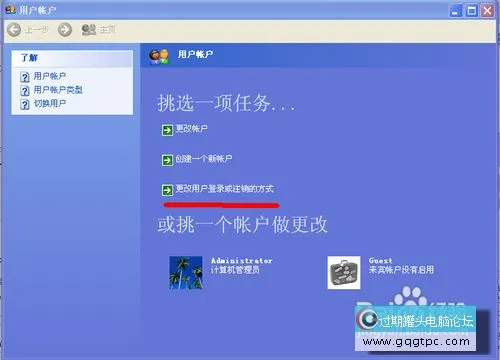The image size is (500, 360).
Task: Minimize the User Accounts window
Action: click(456, 11)
